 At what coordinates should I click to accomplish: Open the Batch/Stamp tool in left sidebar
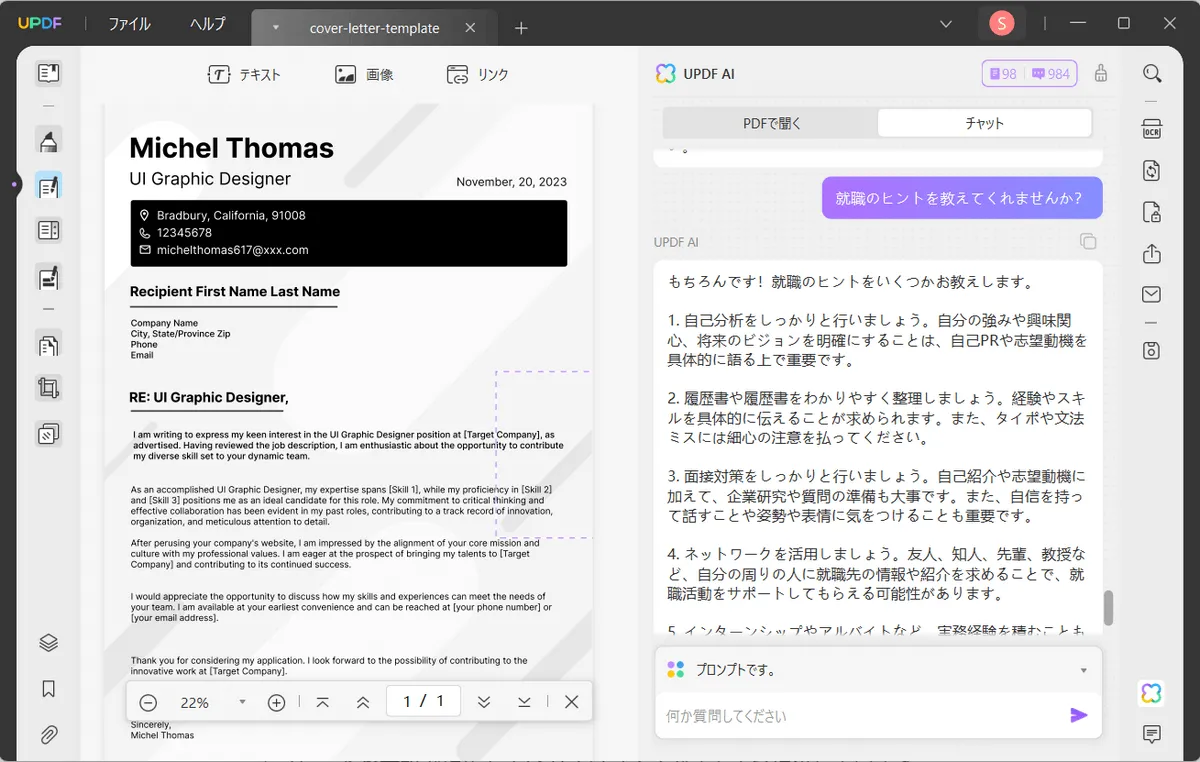[48, 434]
